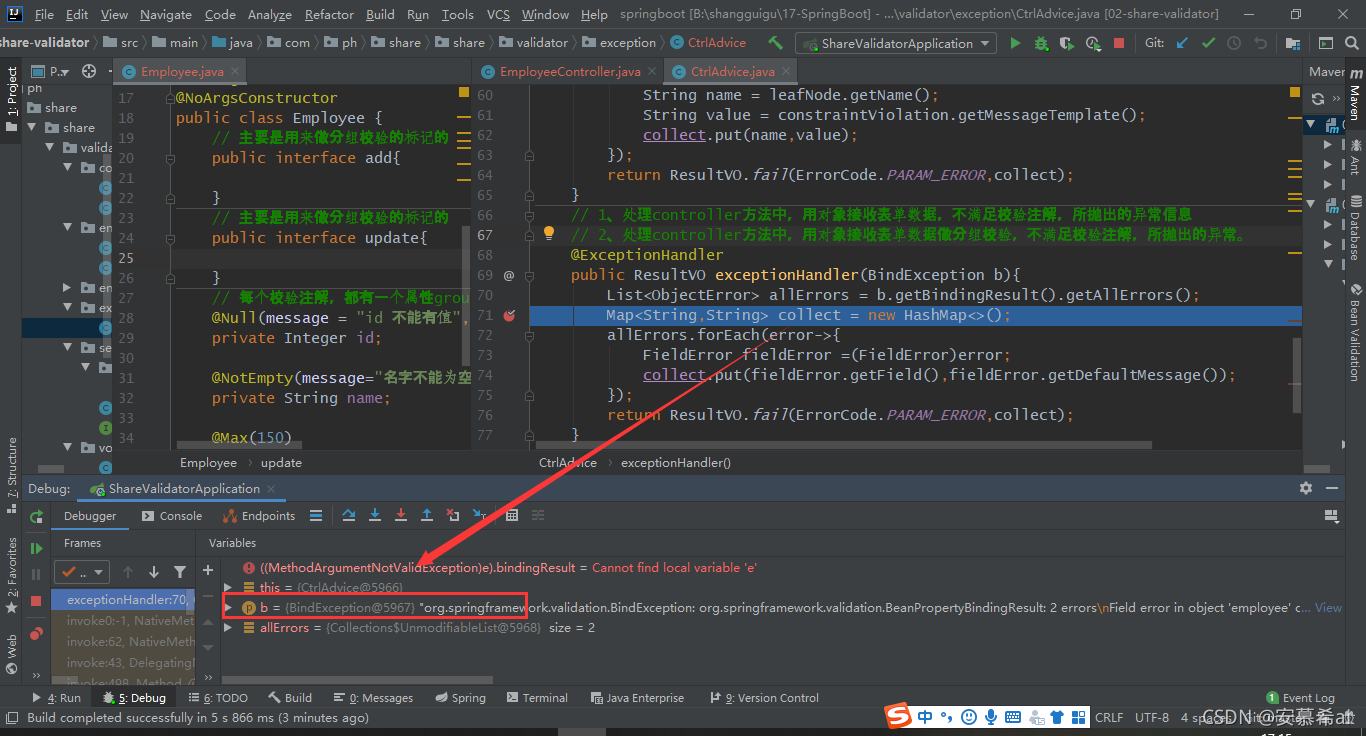Screen dimensions: 1366x736
Task: Toggle breakpoint on line 71
Action: click(509, 315)
